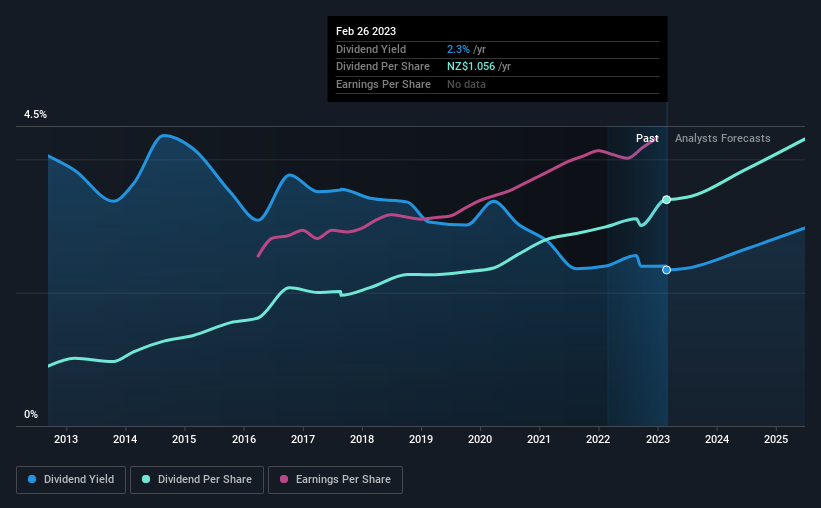Click the 2022 x-axis label
Image resolution: width=821 pixels, height=508 pixels.
click(598, 439)
